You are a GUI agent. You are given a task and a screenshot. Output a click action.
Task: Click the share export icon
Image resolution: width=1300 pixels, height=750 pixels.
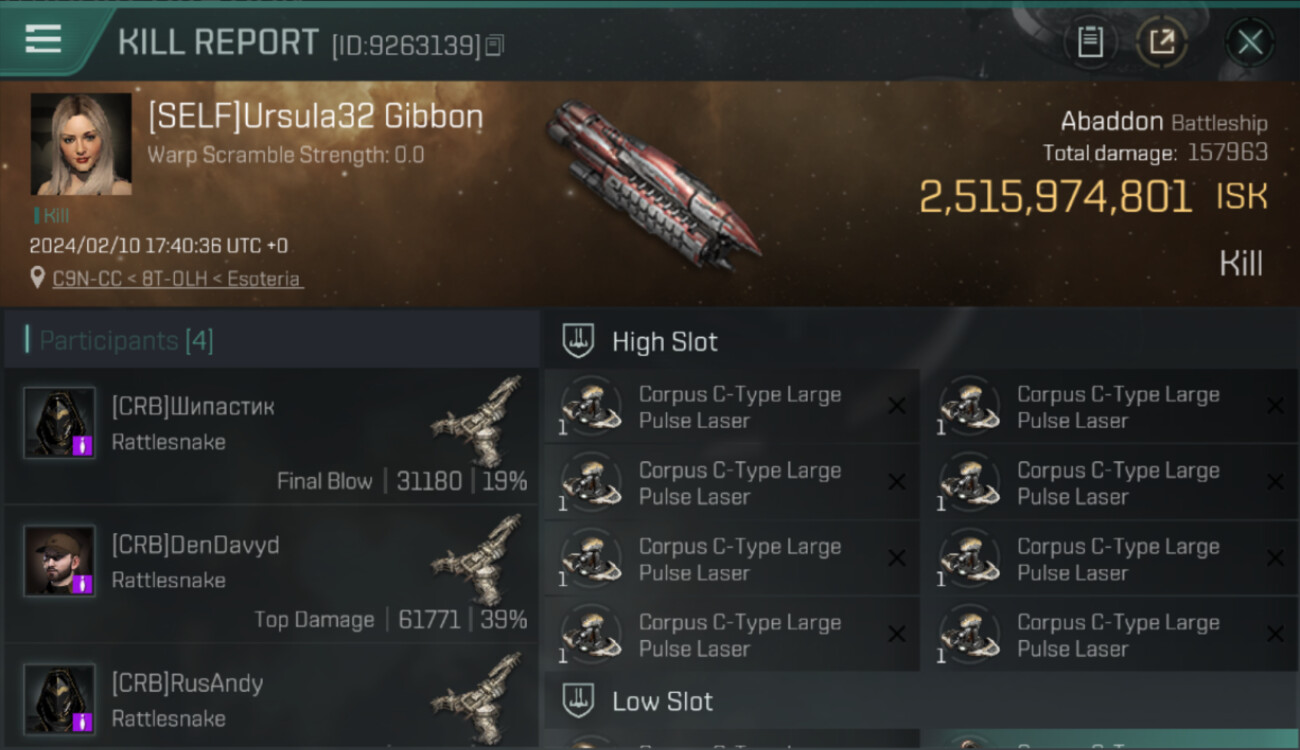point(1162,42)
